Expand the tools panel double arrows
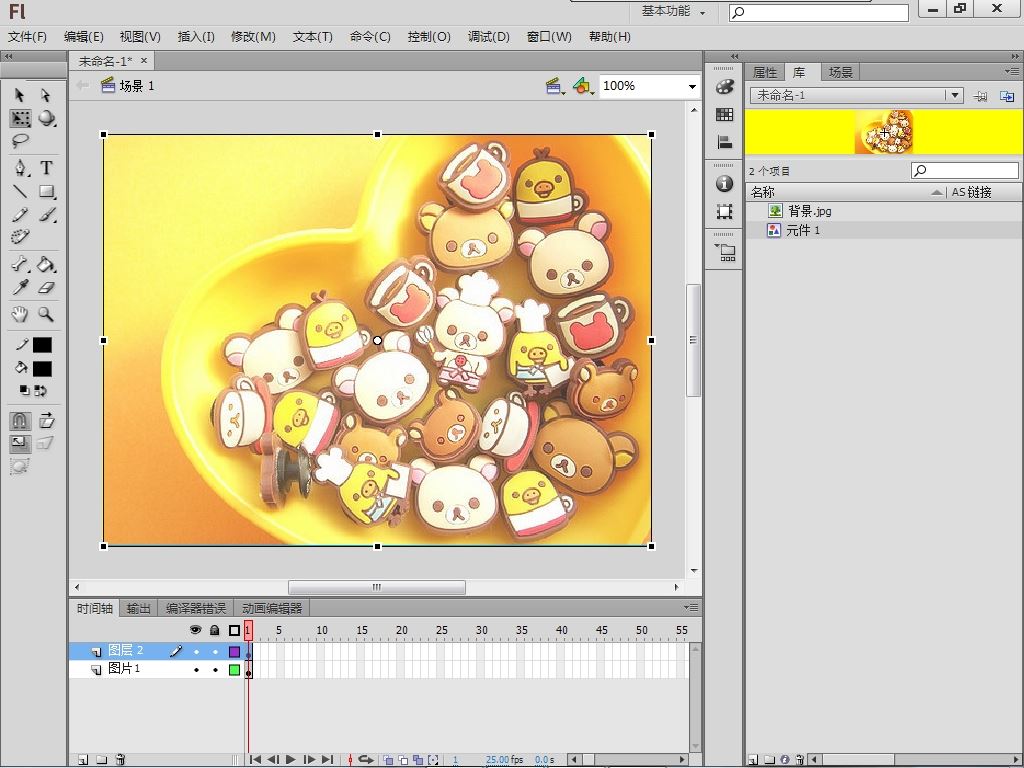Image resolution: width=1024 pixels, height=768 pixels. click(x=8, y=56)
